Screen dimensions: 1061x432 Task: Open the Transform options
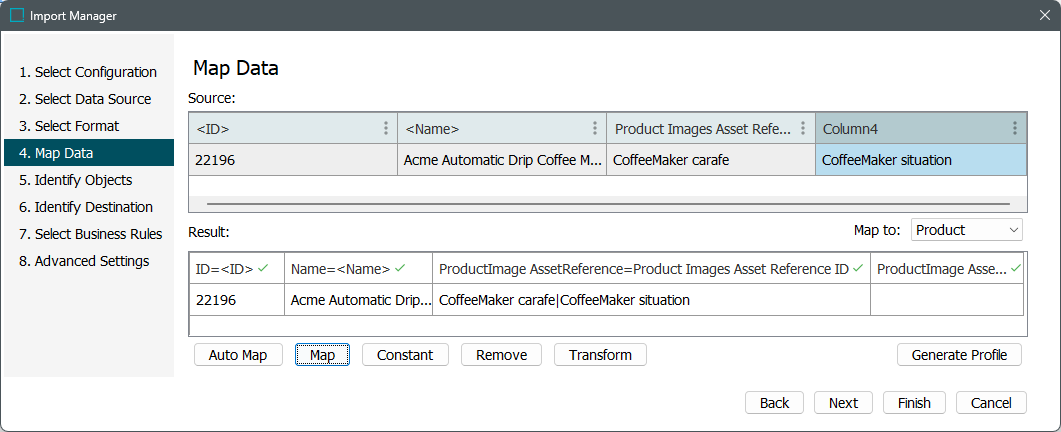point(600,355)
